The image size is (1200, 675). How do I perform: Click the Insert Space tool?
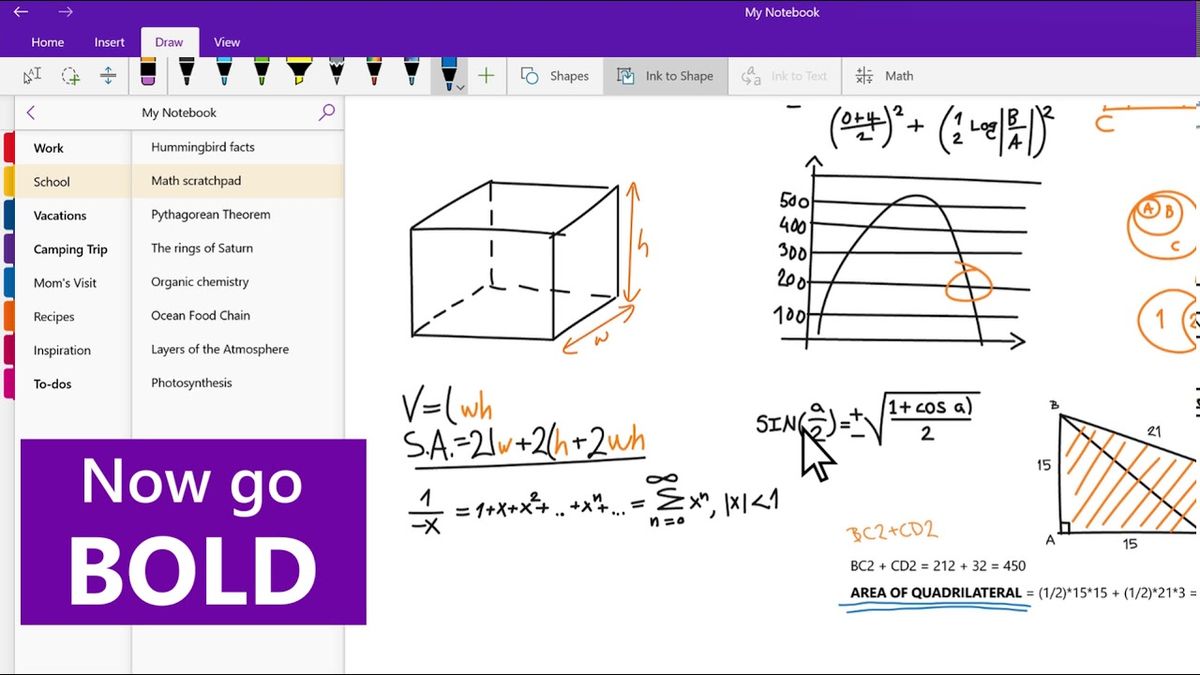point(107,75)
